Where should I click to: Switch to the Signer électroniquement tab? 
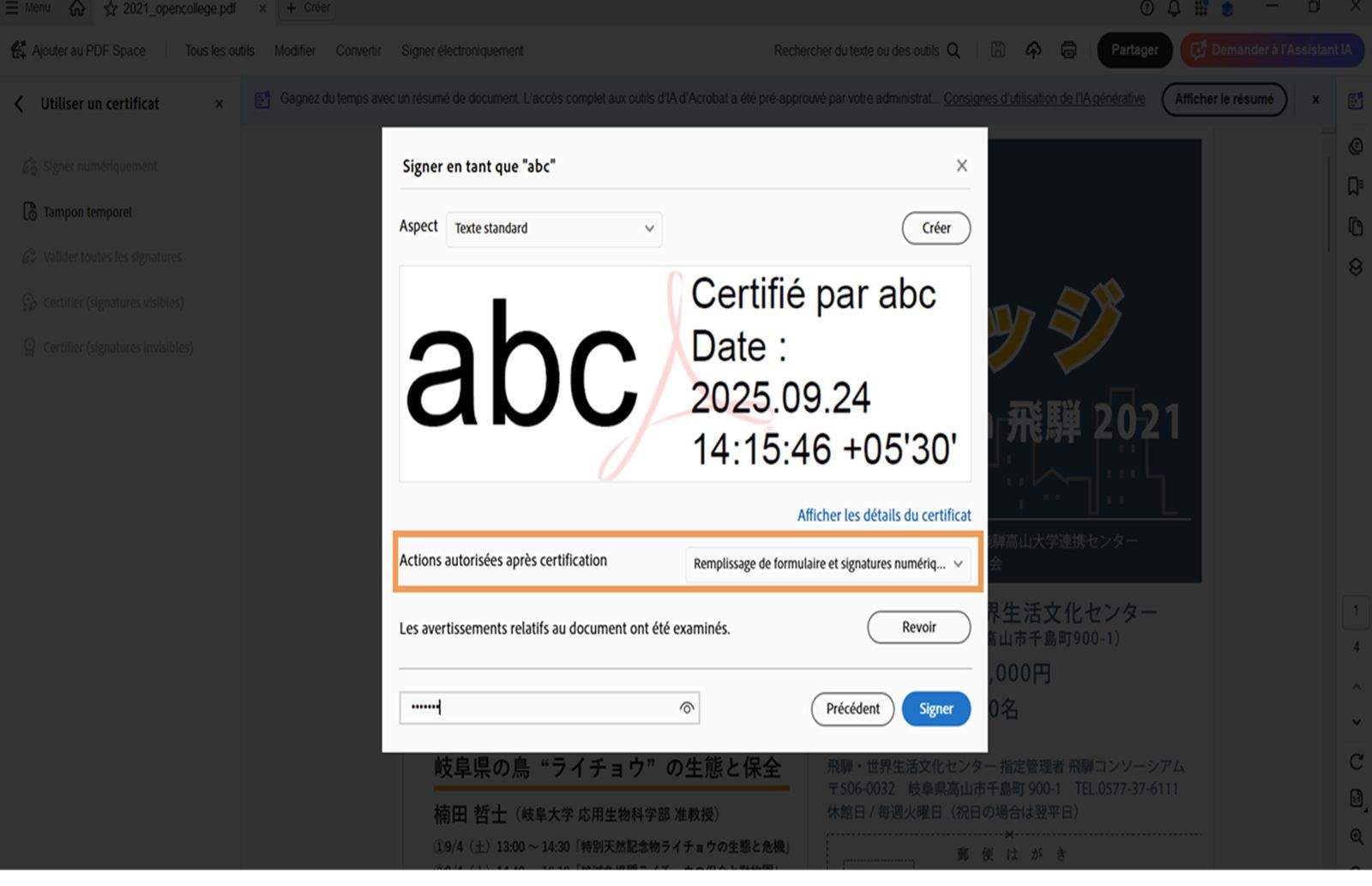tap(462, 51)
